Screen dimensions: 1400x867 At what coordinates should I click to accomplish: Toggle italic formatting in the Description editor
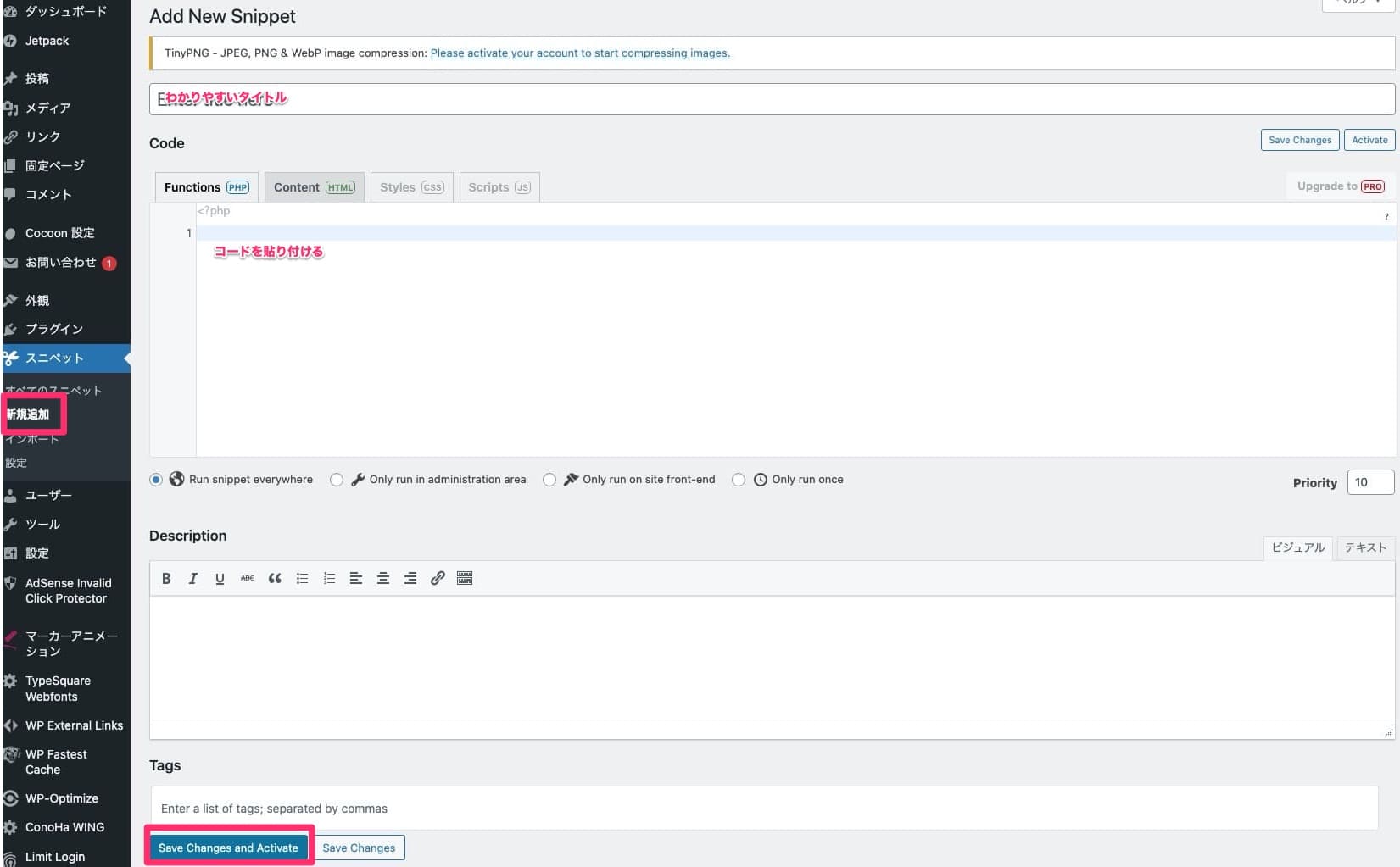193,578
